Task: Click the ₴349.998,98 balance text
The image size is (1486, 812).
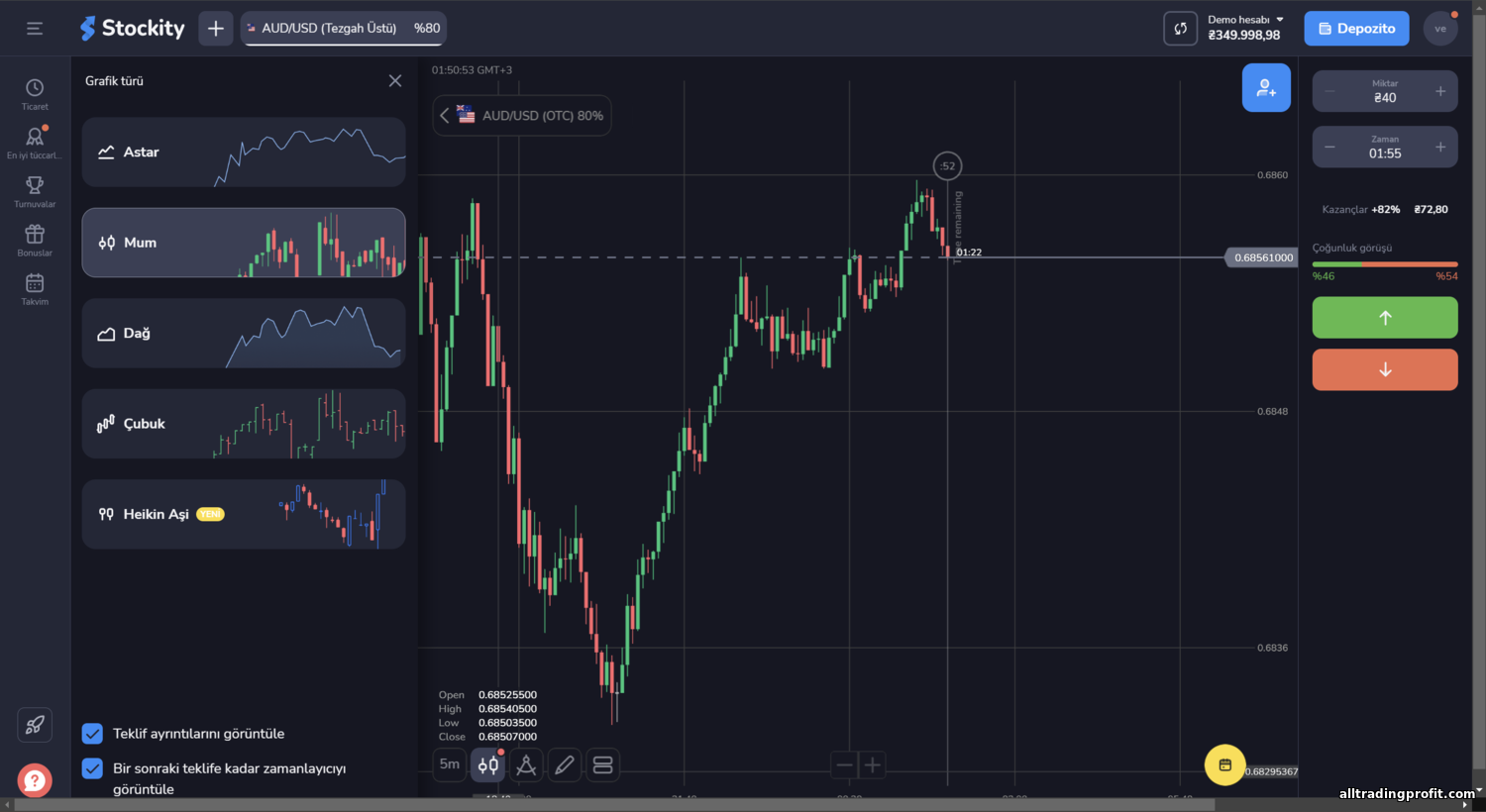Action: click(x=1244, y=36)
